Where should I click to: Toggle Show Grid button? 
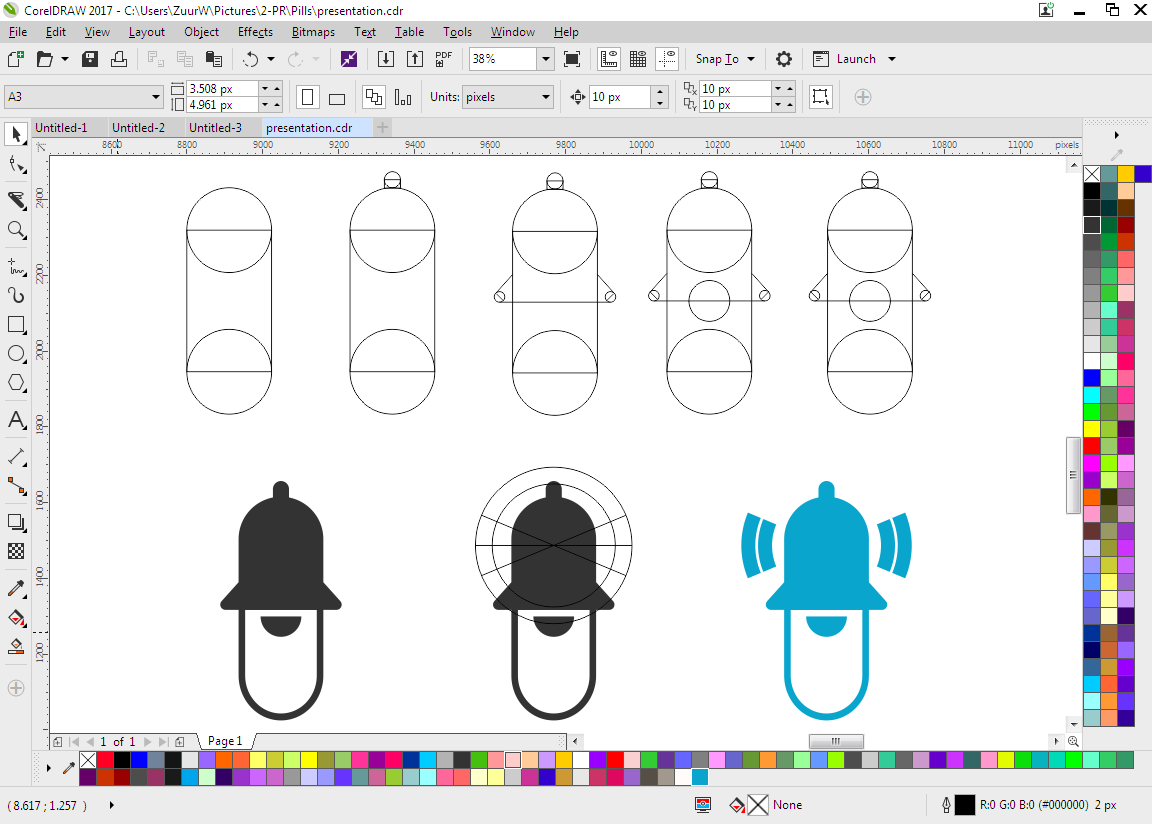(x=638, y=59)
